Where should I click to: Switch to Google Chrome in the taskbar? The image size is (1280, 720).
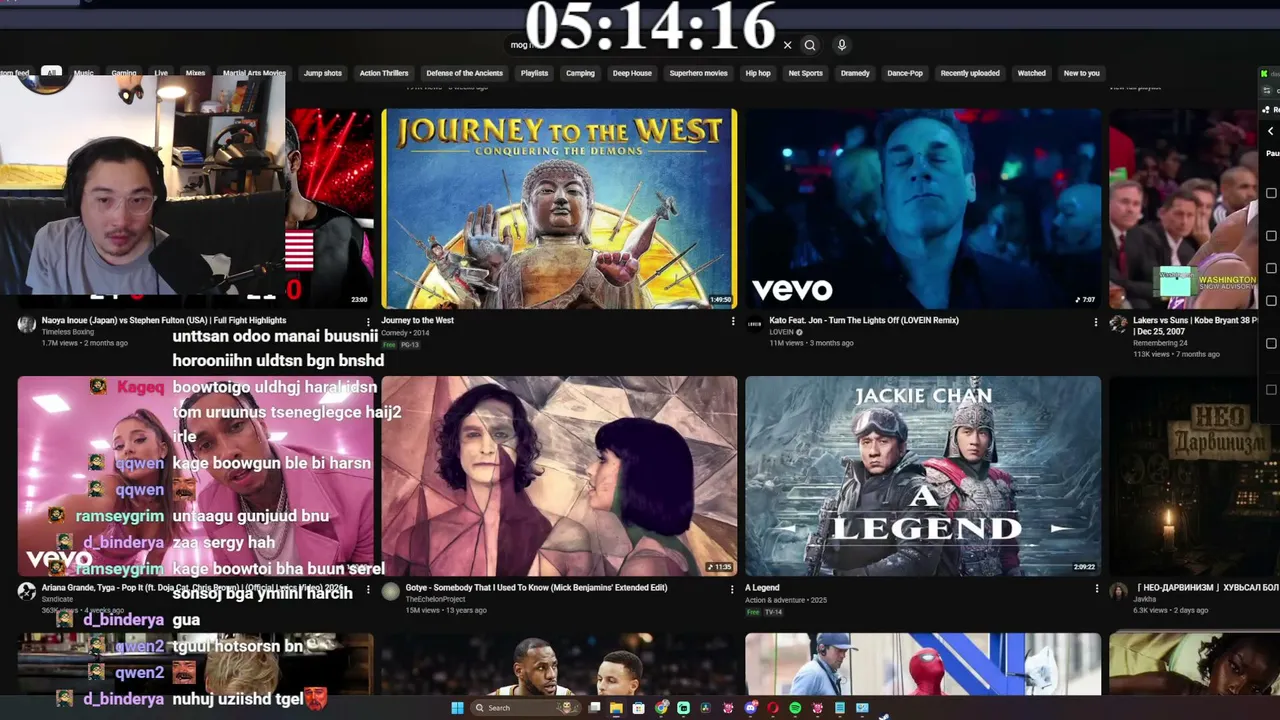[x=661, y=708]
